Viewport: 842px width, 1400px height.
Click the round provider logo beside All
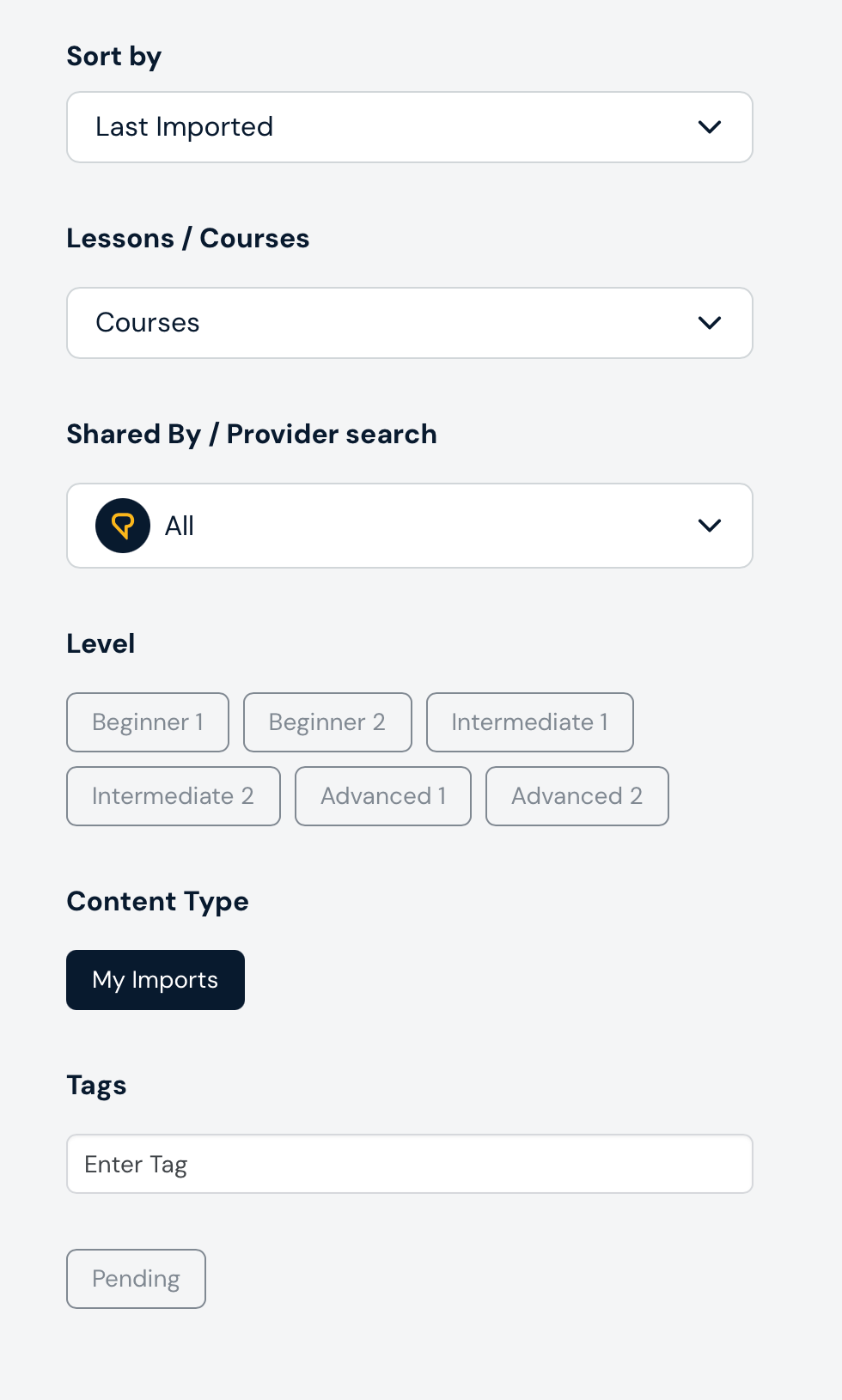pos(123,526)
